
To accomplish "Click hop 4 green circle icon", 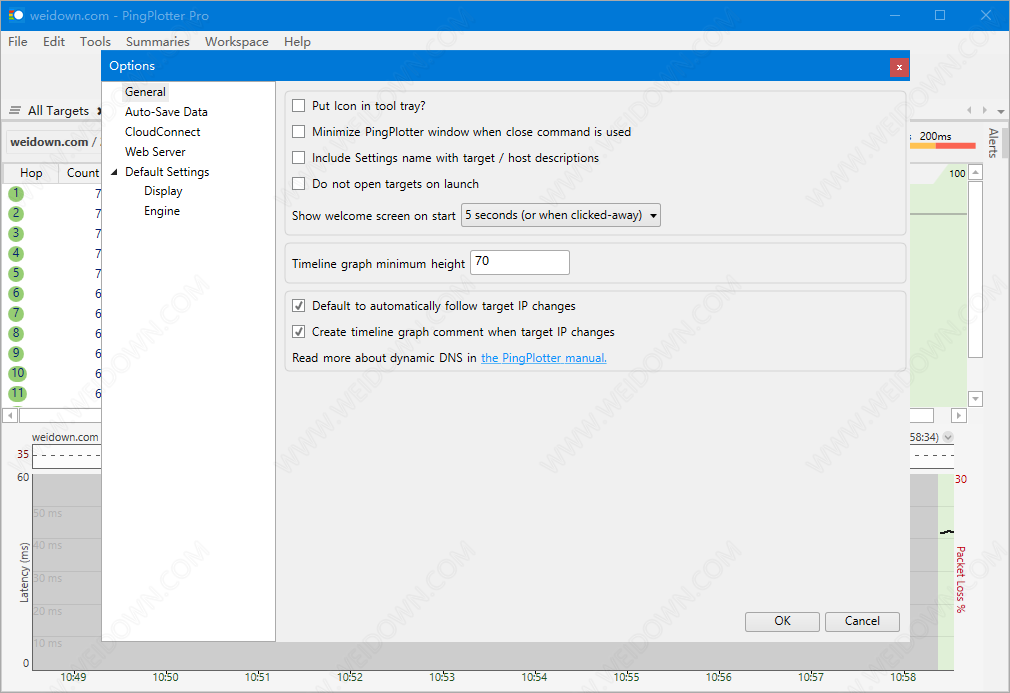I will click(x=16, y=253).
